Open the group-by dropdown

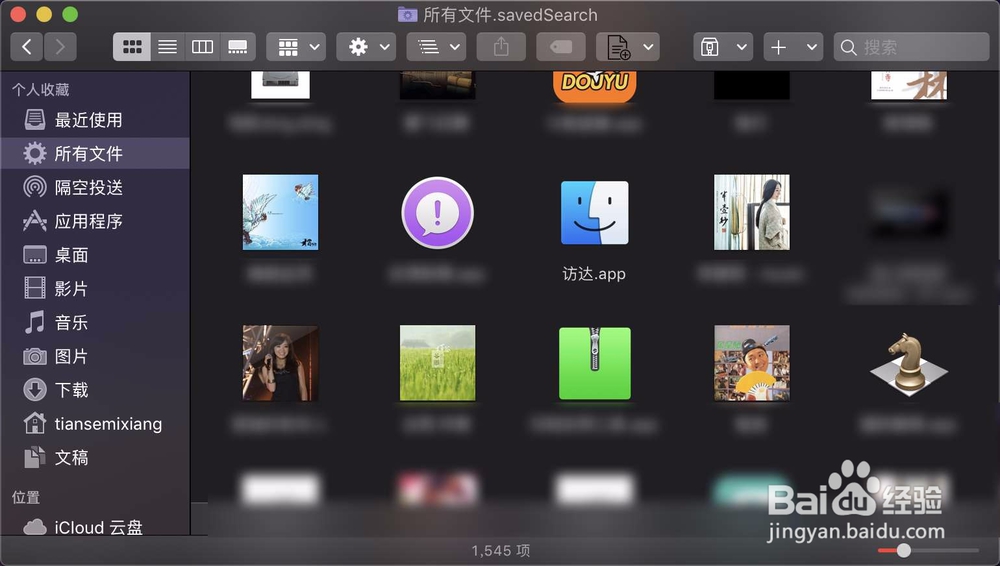point(296,47)
